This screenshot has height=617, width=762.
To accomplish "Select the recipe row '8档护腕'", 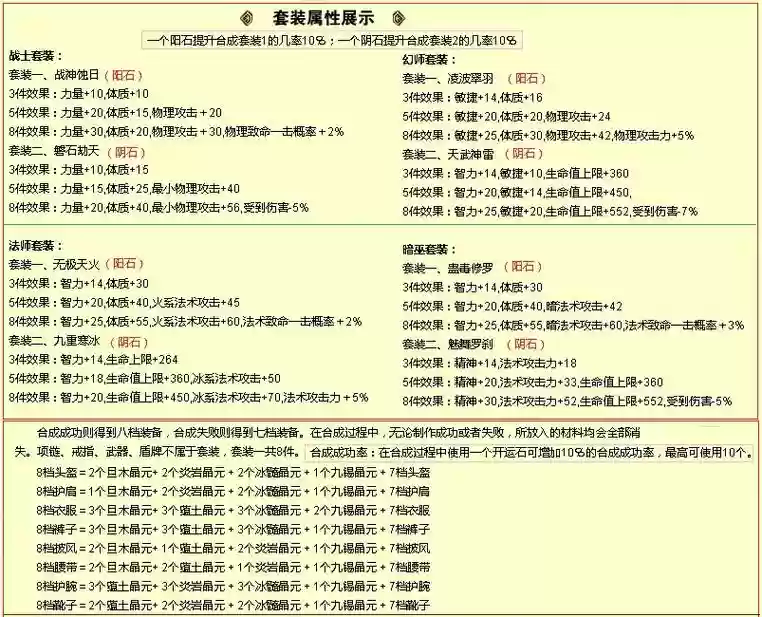I will (x=233, y=586).
